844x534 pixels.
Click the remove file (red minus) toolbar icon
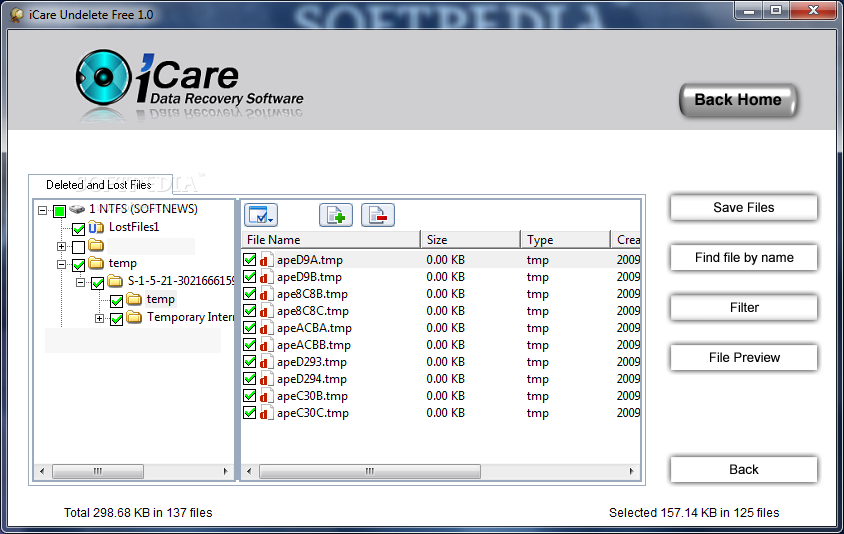pos(378,215)
